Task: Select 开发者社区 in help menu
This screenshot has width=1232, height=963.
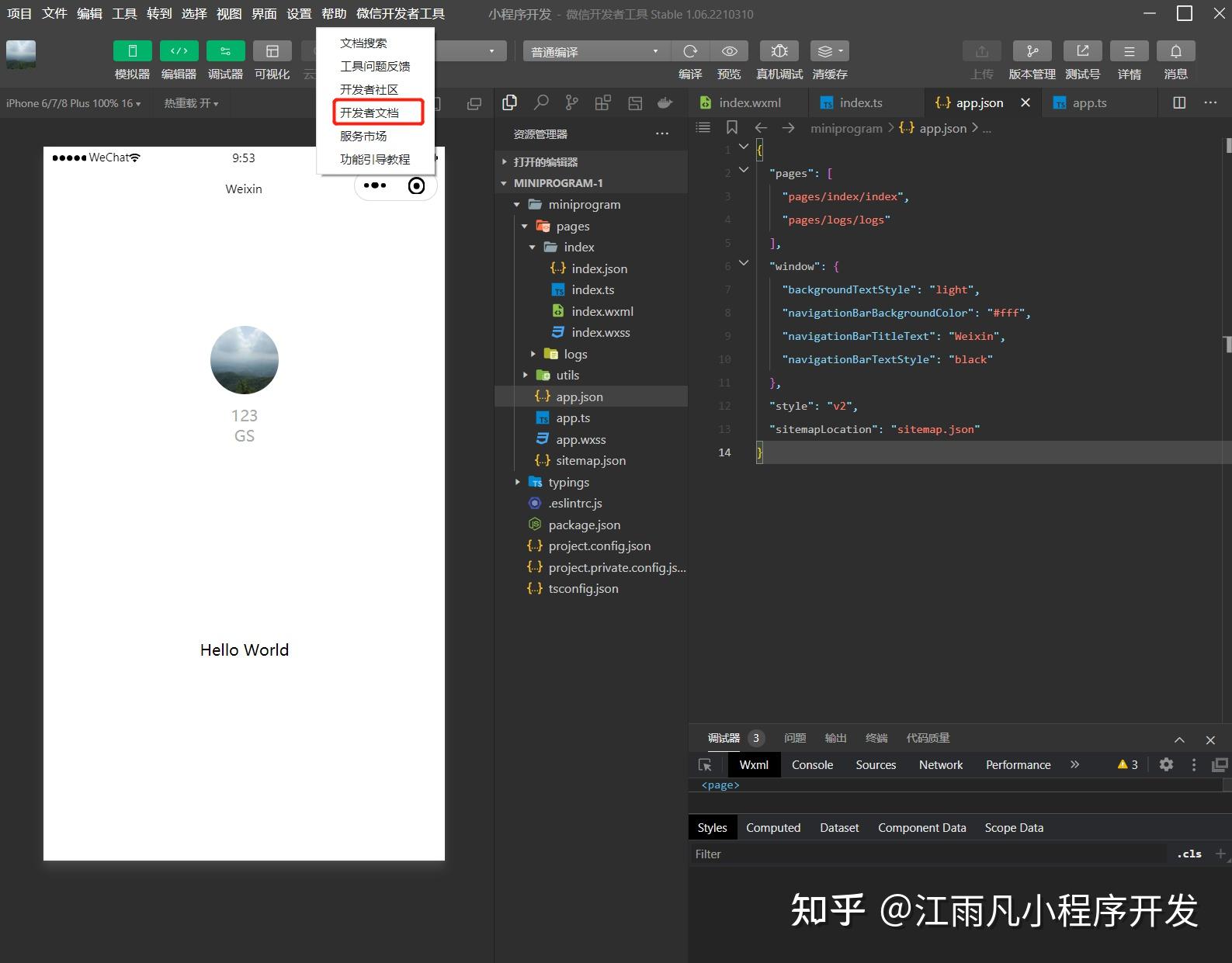Action: pyautogui.click(x=376, y=89)
